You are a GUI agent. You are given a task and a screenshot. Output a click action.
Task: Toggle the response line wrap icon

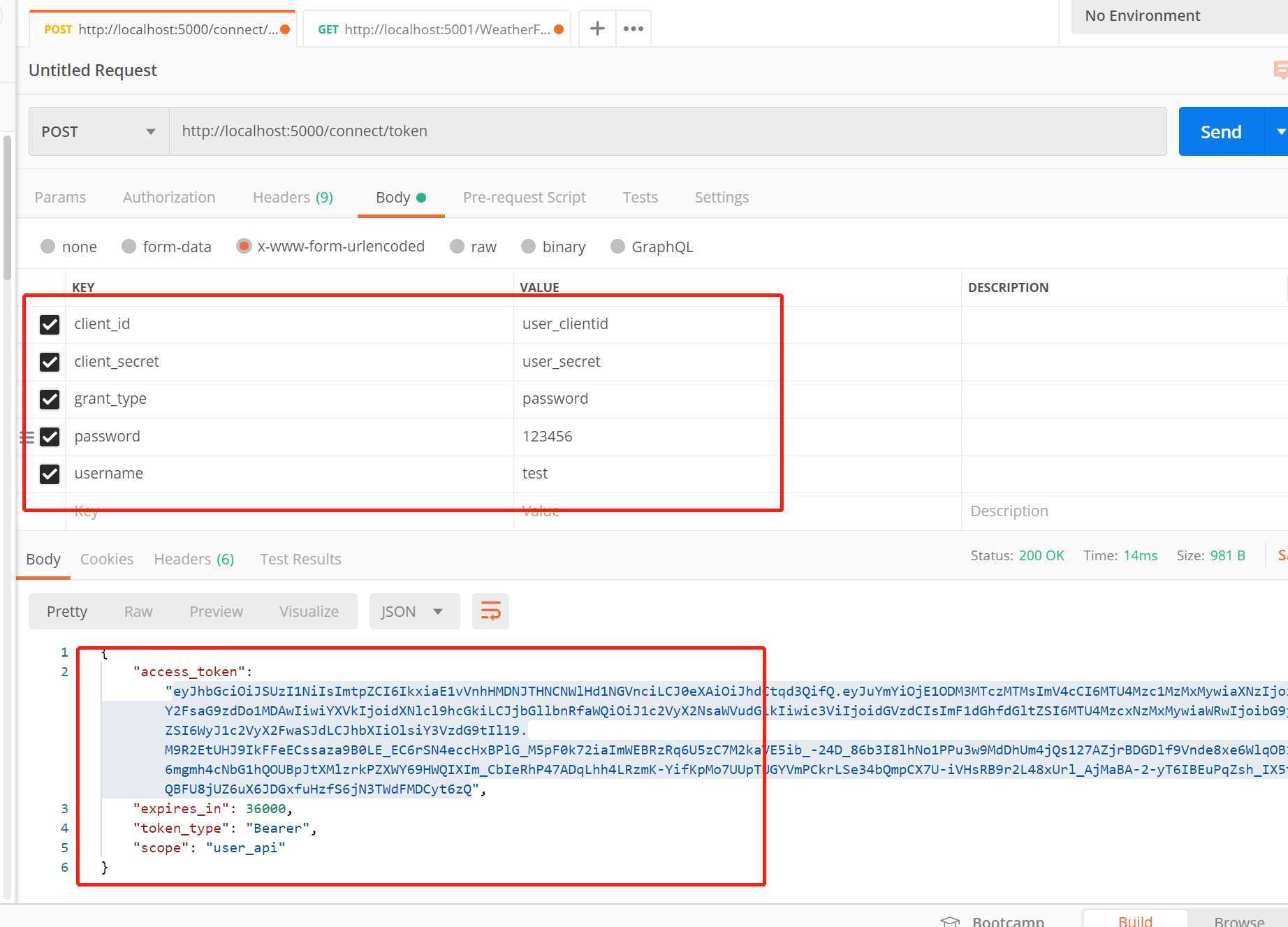point(490,611)
